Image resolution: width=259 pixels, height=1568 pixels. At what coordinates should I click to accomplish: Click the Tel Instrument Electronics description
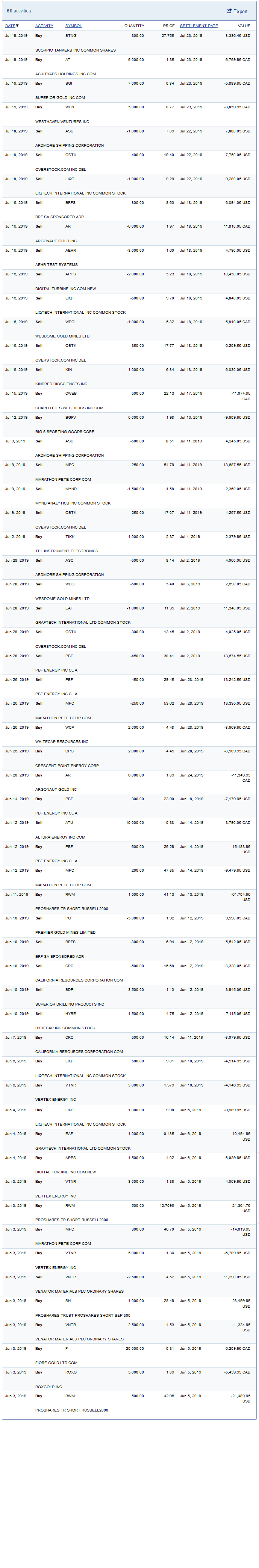tap(66, 551)
